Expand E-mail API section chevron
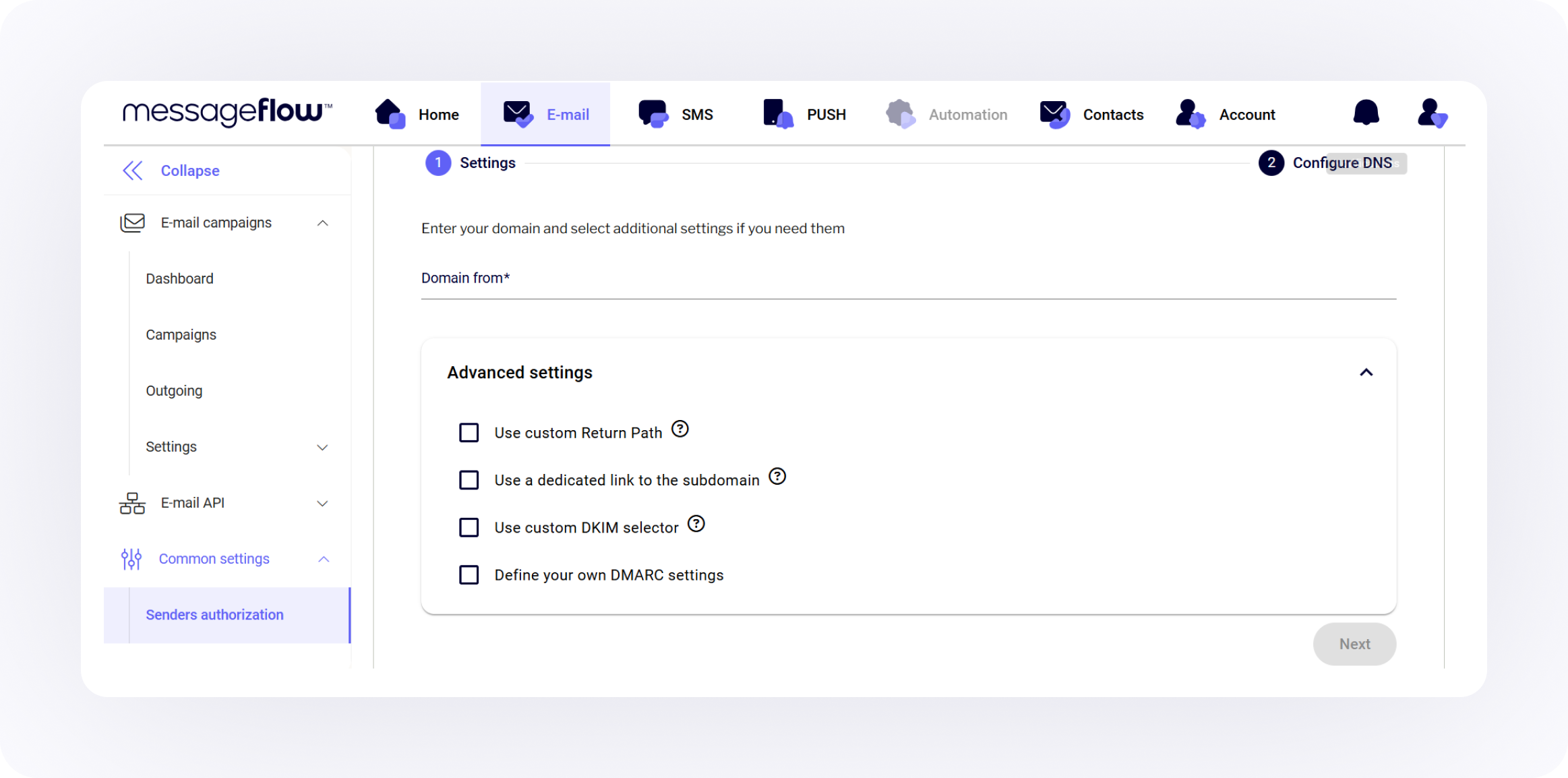The width and height of the screenshot is (1568, 778). pyautogui.click(x=323, y=504)
